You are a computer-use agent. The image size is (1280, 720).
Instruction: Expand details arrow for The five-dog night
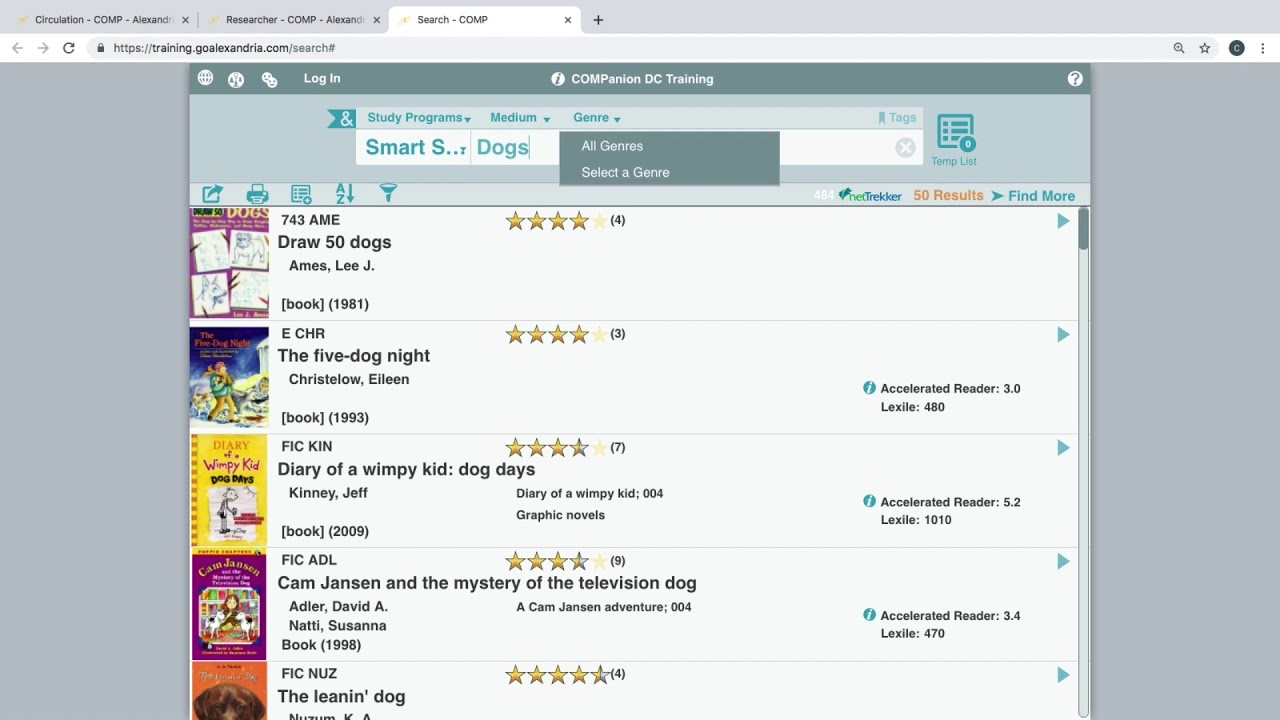[x=1063, y=334]
